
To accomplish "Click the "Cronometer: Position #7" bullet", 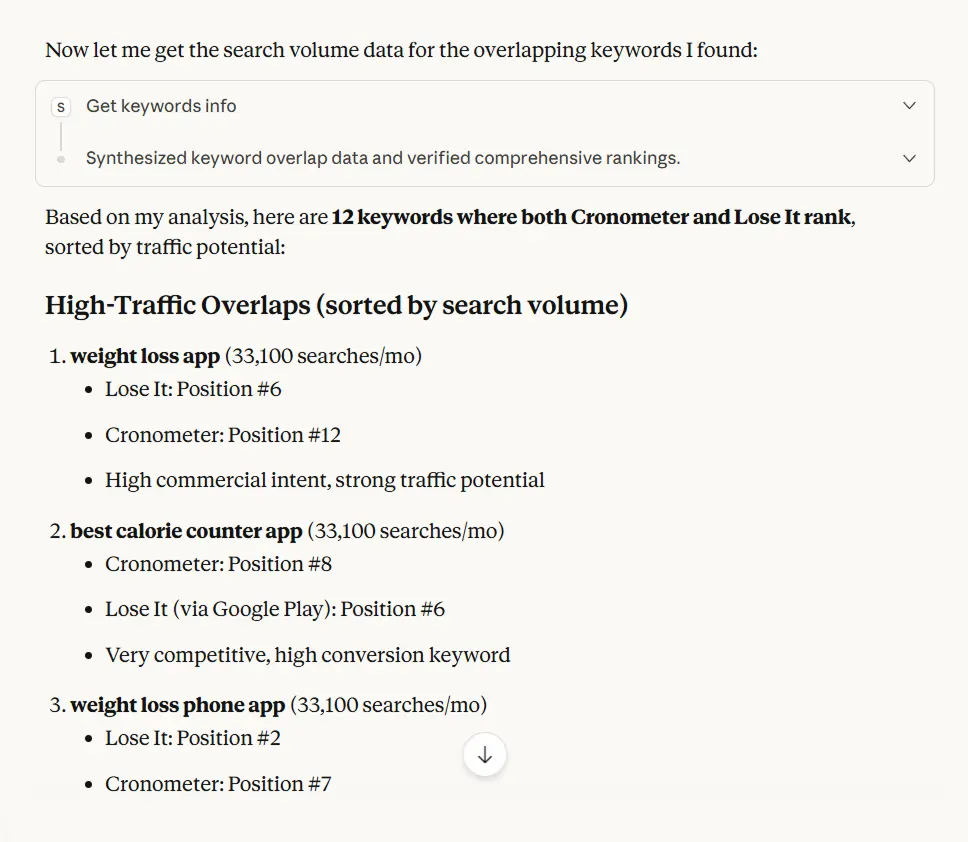I will point(217,784).
